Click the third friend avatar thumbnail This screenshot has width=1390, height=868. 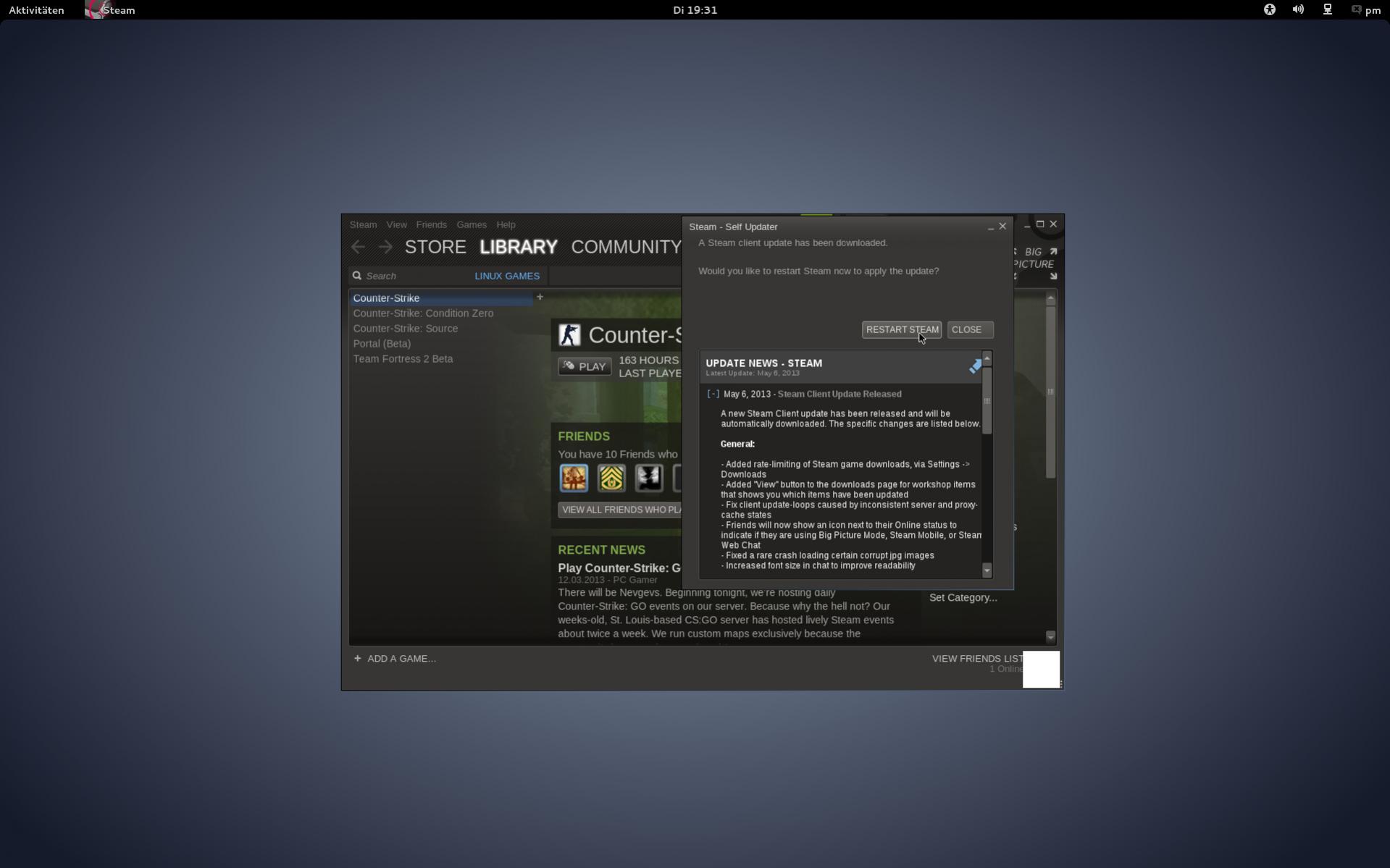649,479
